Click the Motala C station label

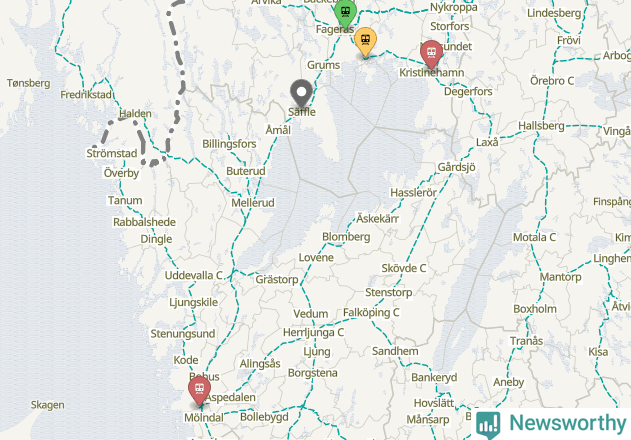(x=534, y=238)
